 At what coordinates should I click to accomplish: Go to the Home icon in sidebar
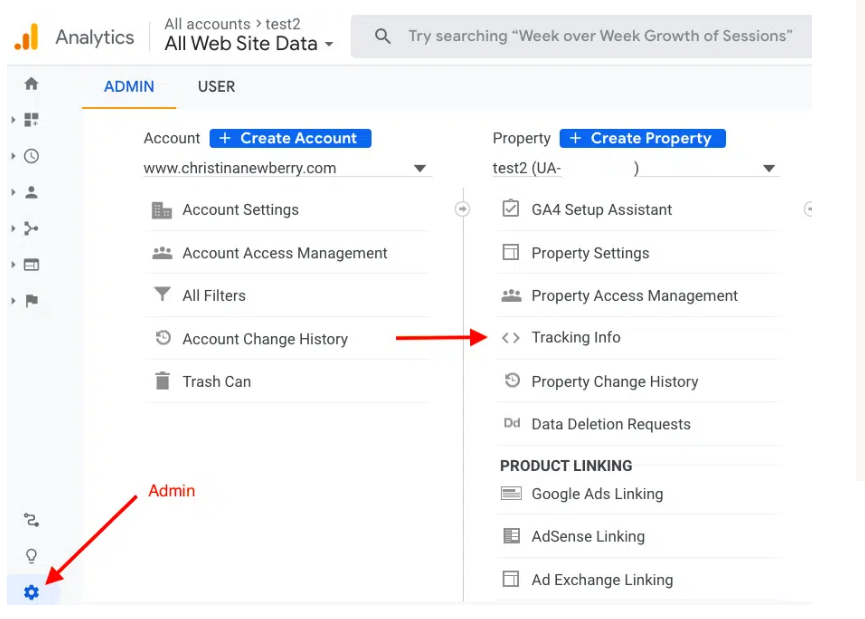point(31,83)
